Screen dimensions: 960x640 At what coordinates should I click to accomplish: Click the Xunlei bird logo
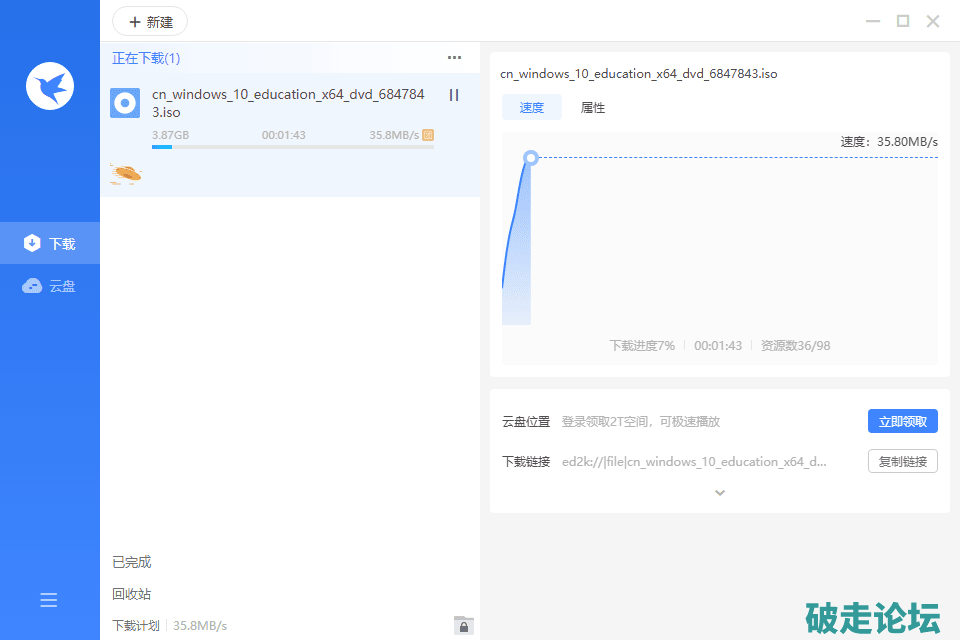50,86
